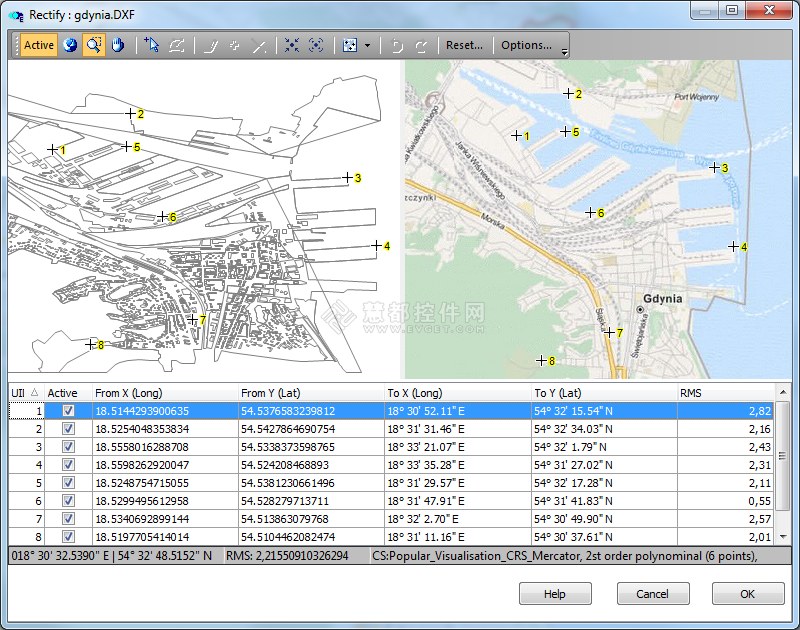
Task: Open the dropdown arrow beside the points icon
Action: (368, 45)
